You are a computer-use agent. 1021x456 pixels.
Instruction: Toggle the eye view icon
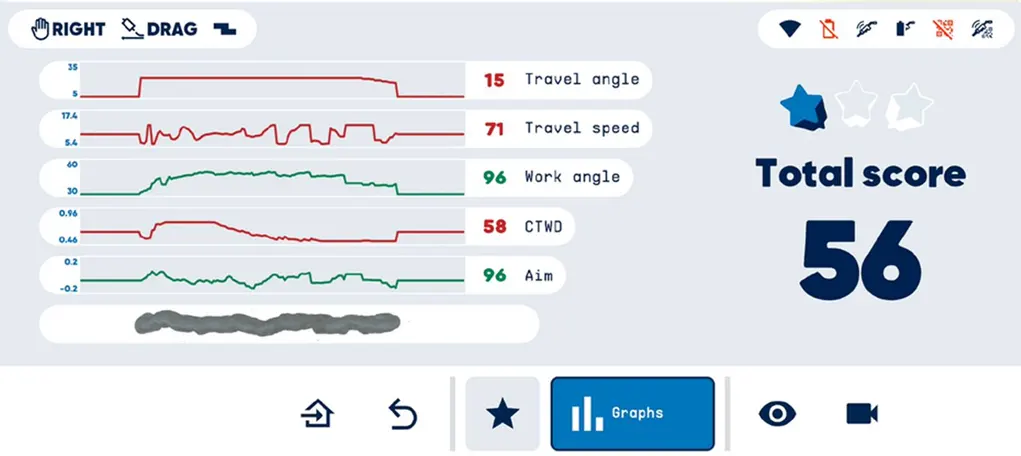[777, 413]
